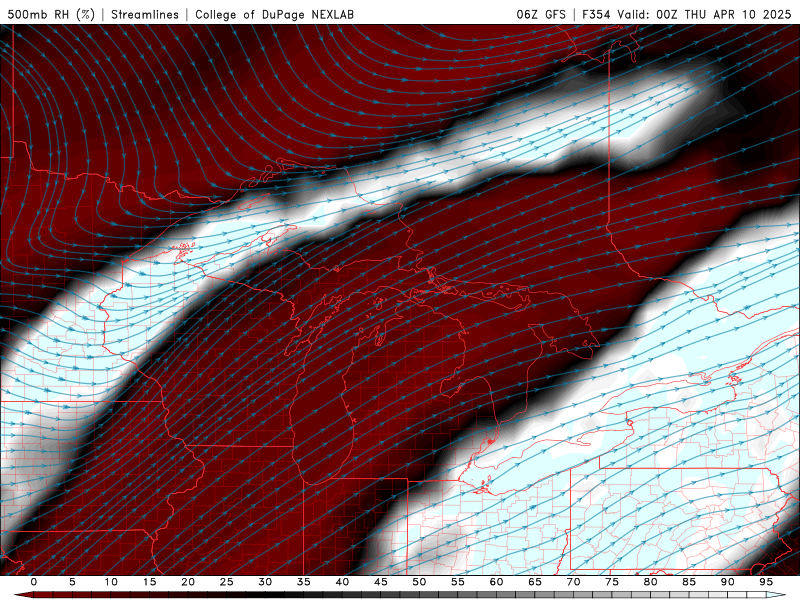800x600 pixels.
Task: Click the '80' label on the color scale
Action: [x=651, y=582]
